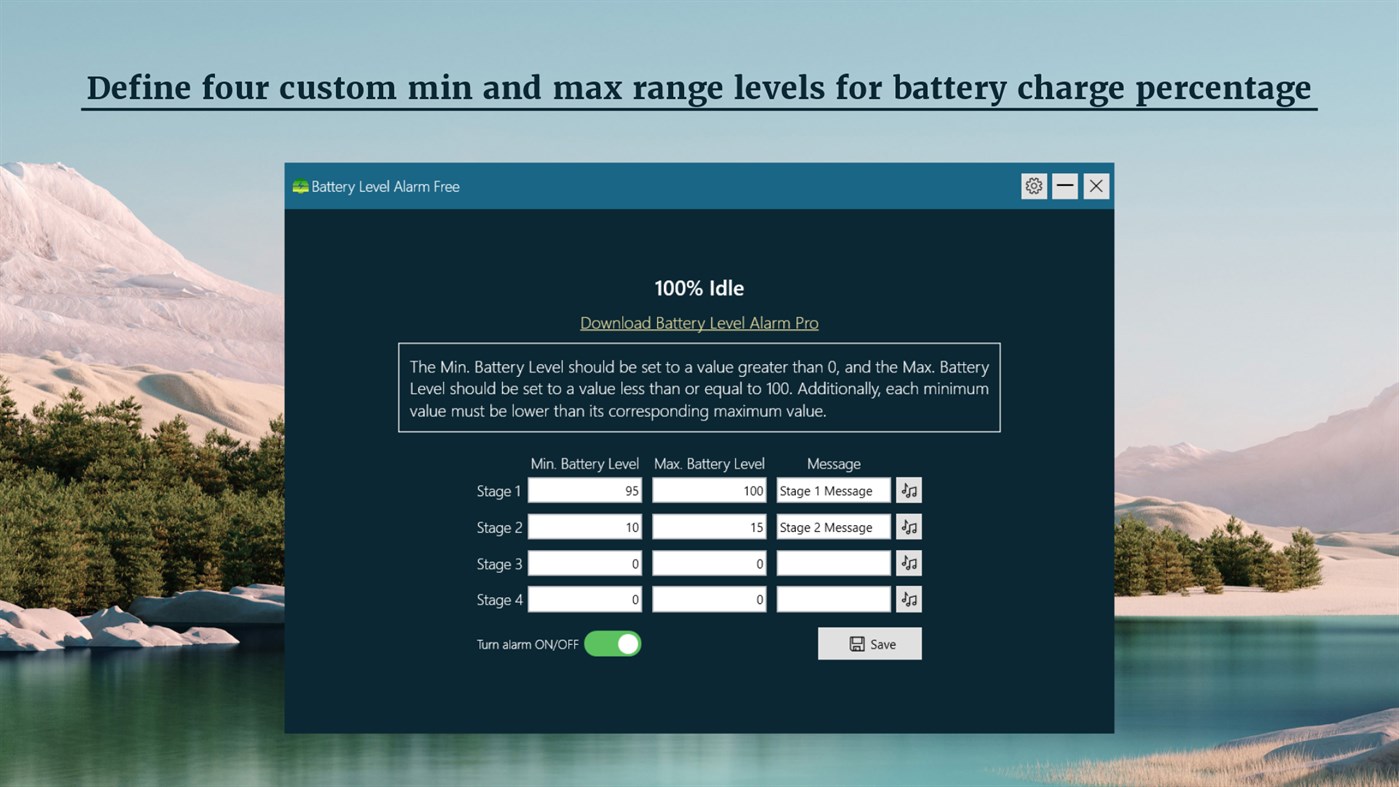Open the alarm sound picker for Stage 1

tap(908, 490)
